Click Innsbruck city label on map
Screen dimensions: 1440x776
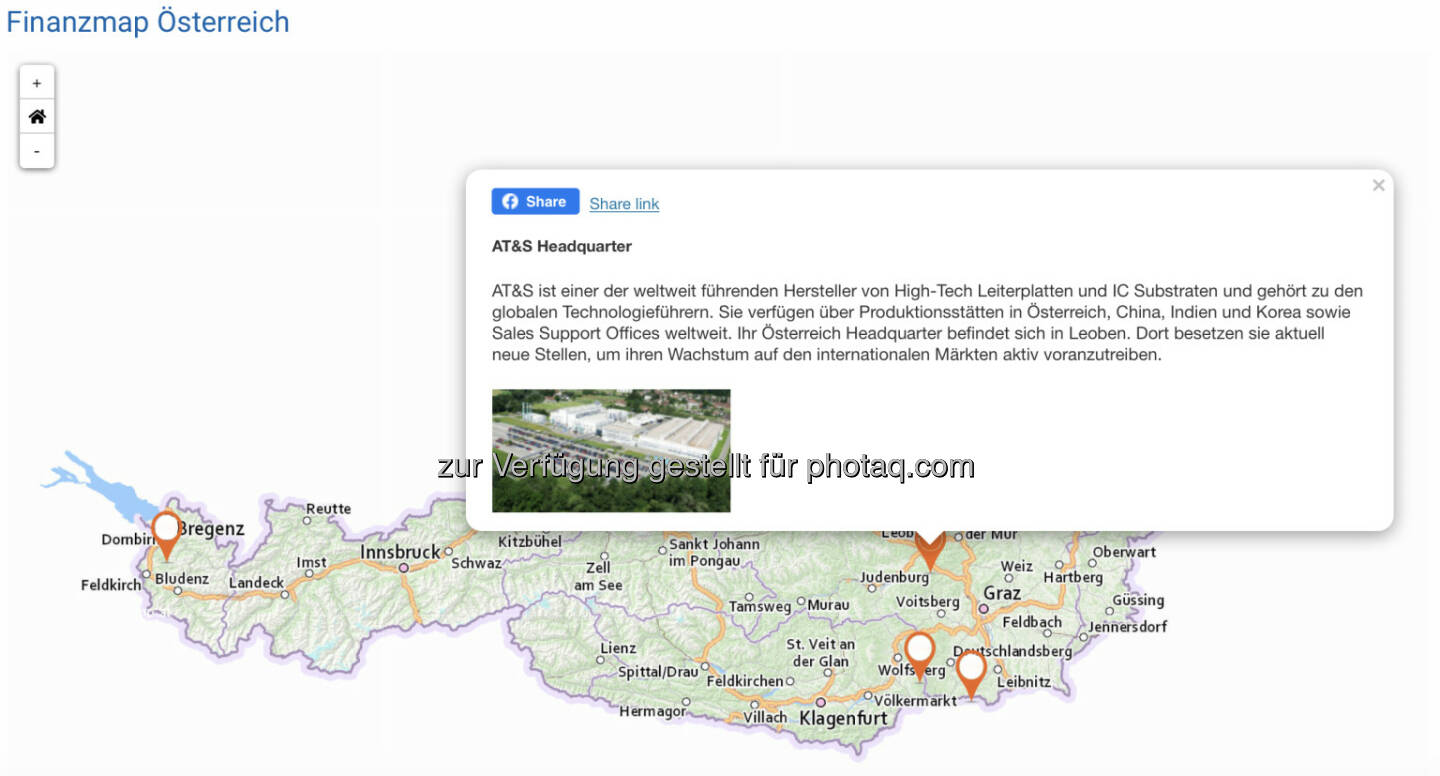(400, 552)
